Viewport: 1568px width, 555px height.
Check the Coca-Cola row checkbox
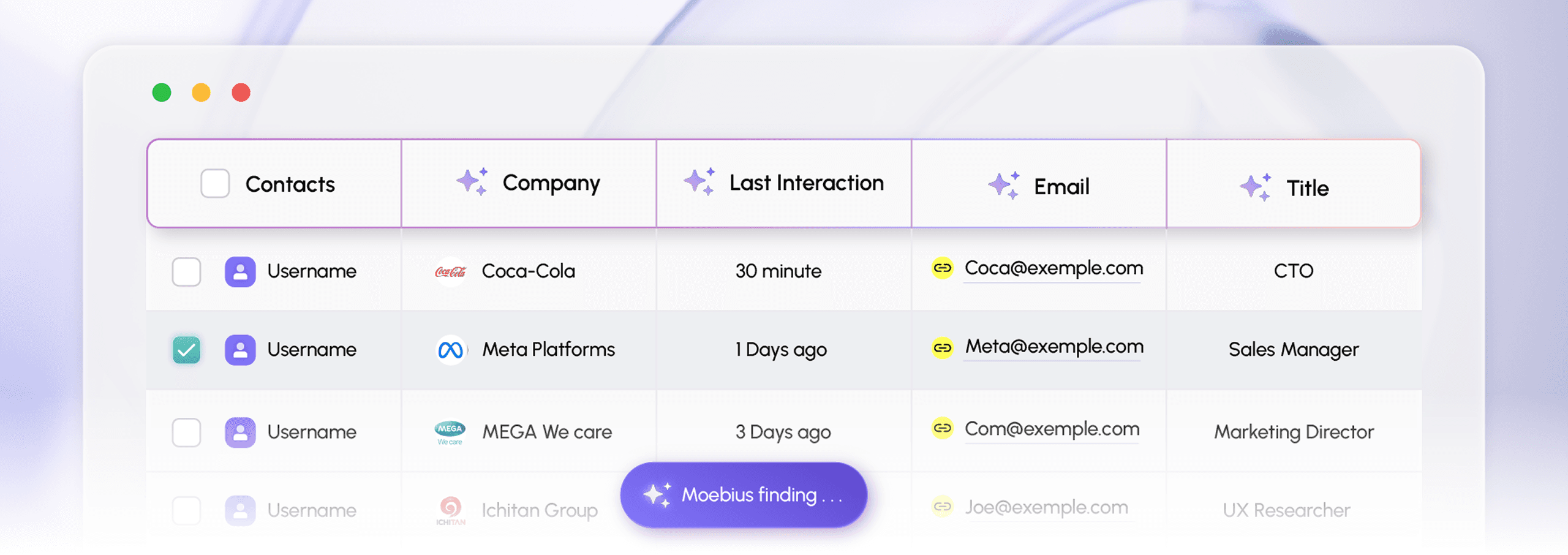click(x=186, y=271)
